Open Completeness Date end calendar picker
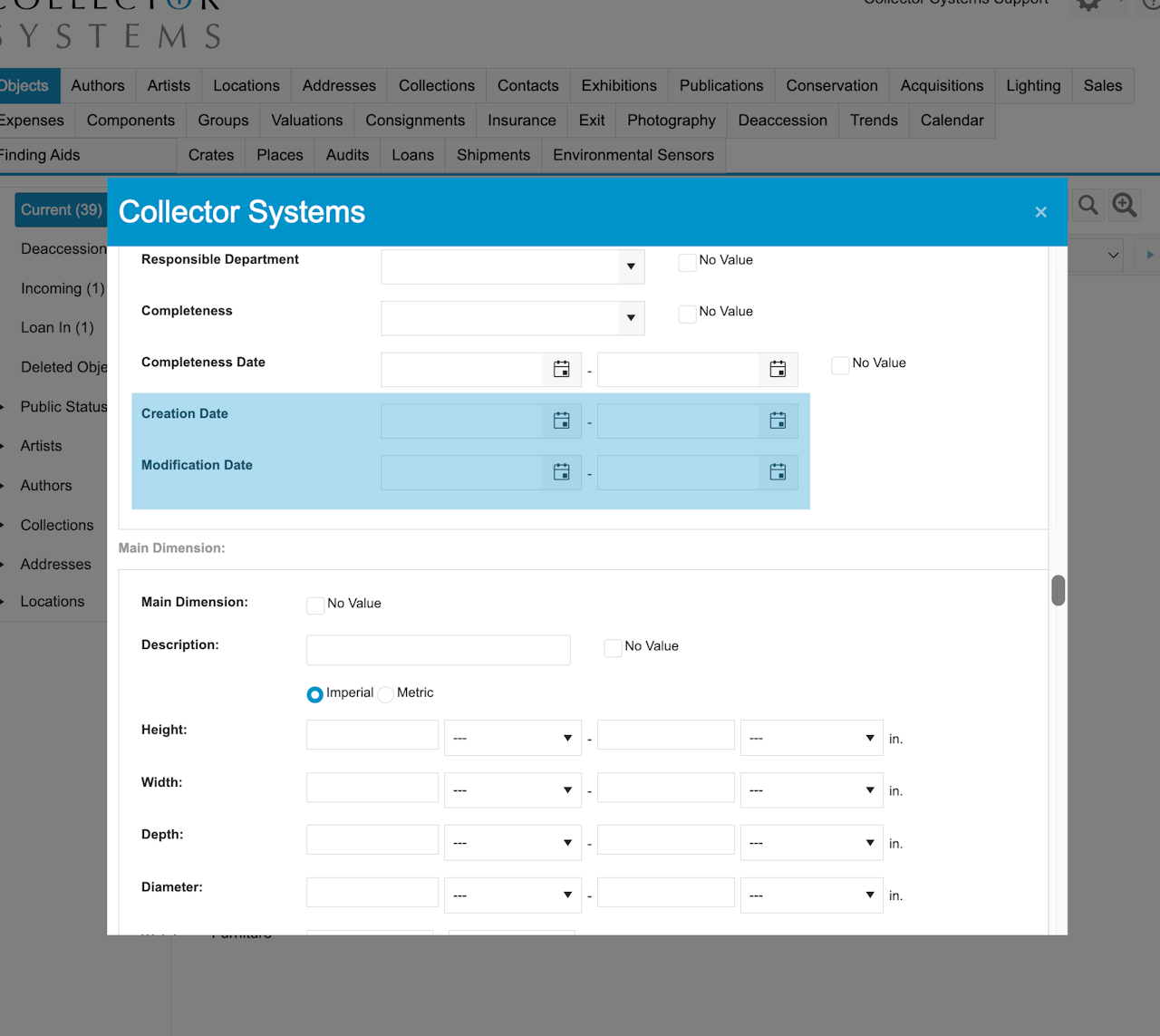 (x=778, y=369)
